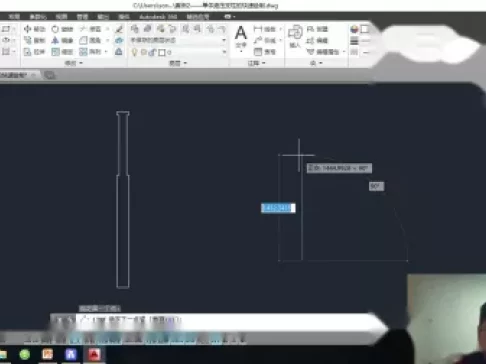Select the Linear dimension tool
The width and height of the screenshot is (486, 364).
pos(265,29)
